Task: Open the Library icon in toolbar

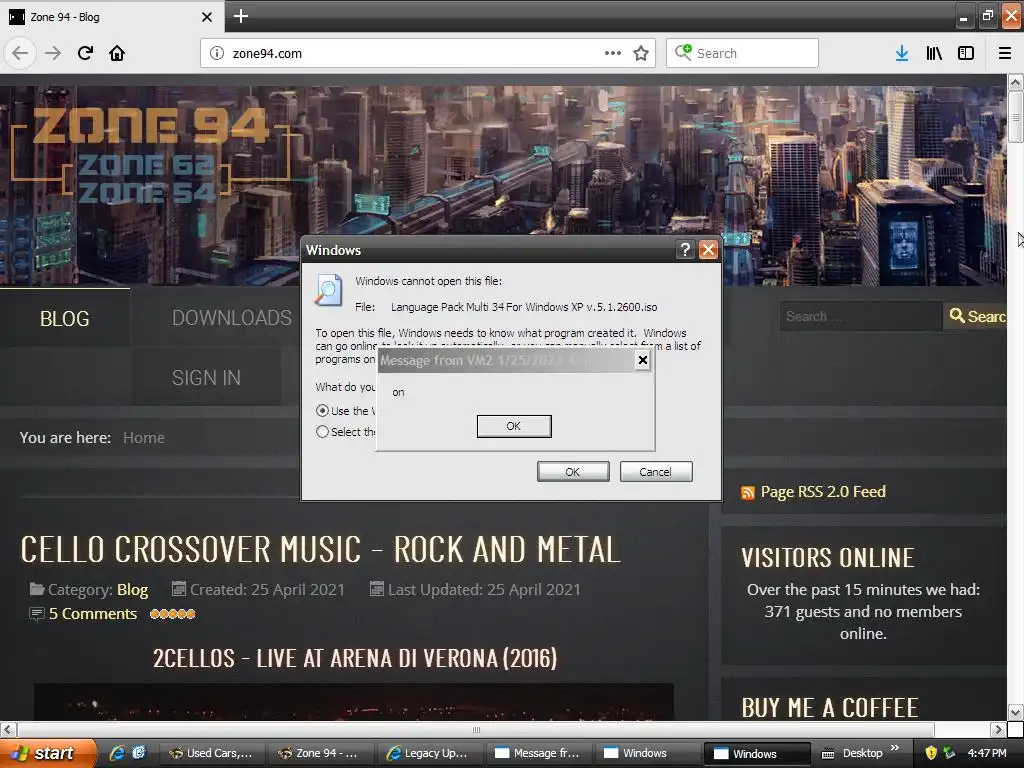Action: 934,53
